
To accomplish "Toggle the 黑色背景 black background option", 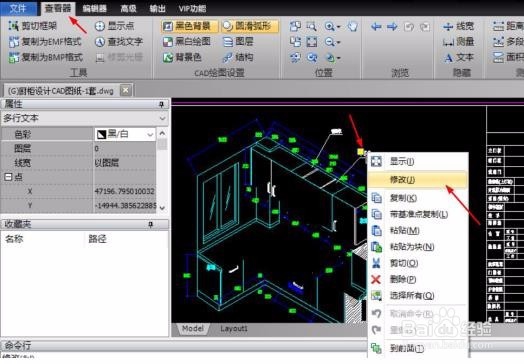I will pos(189,26).
